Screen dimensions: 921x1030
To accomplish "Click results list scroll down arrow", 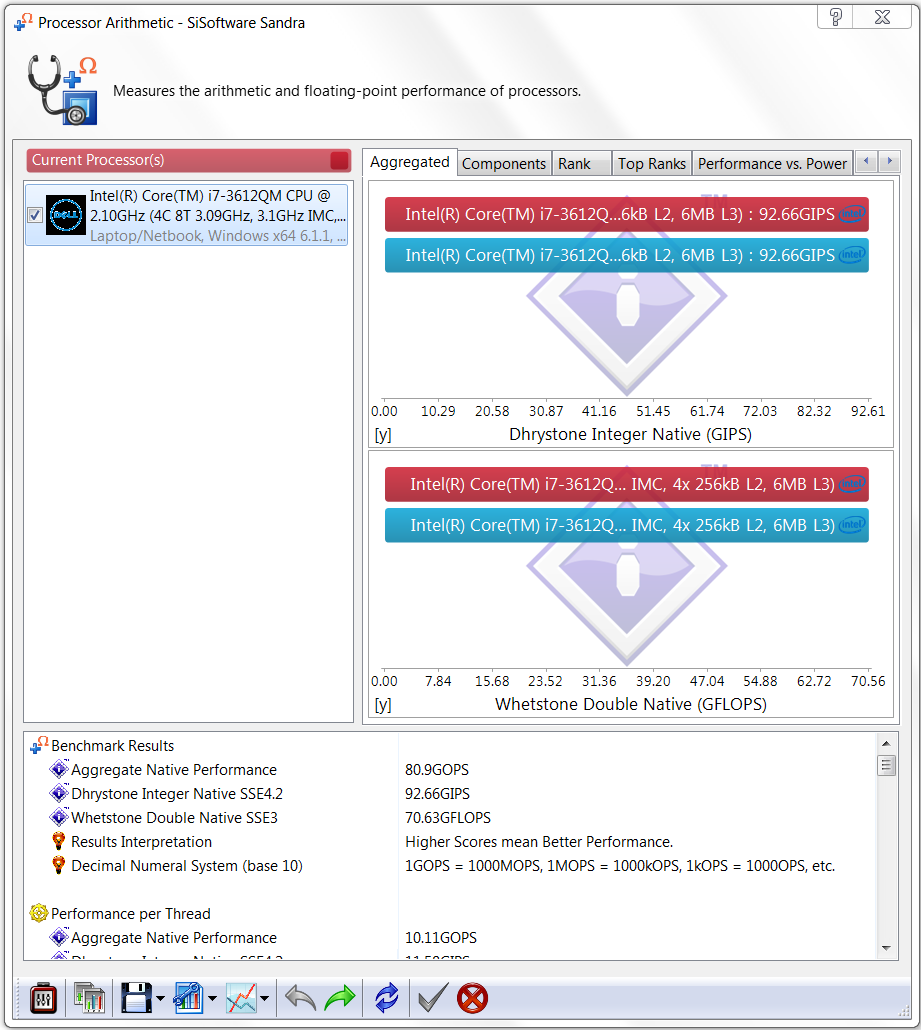I will click(x=886, y=948).
